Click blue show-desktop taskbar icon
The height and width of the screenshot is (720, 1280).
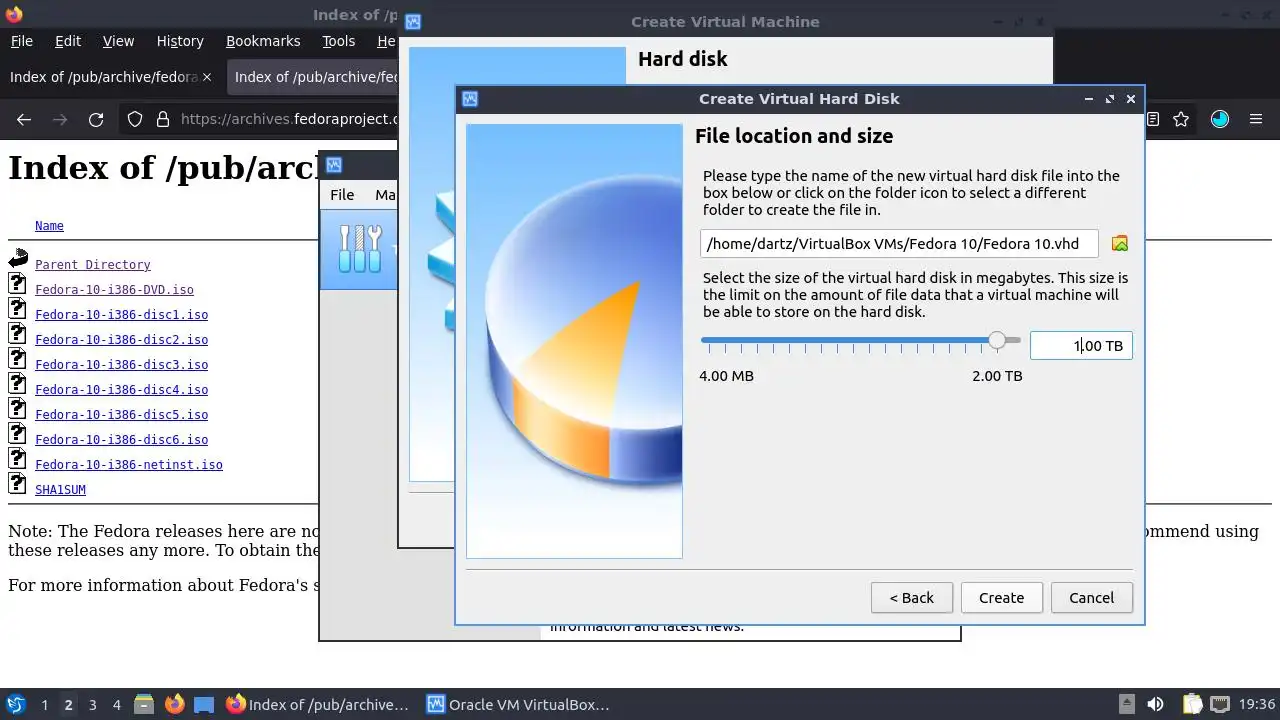[204, 704]
